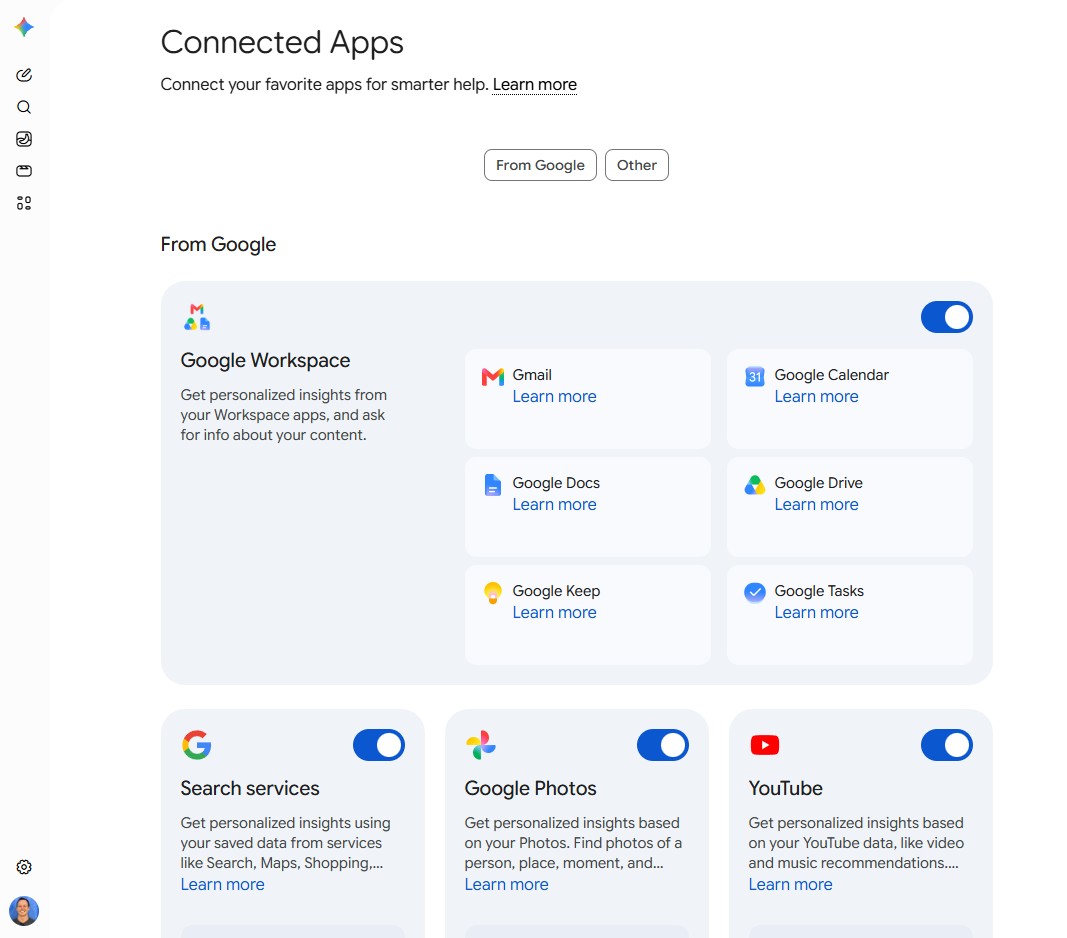Click the Gmail app name label

(x=532, y=375)
